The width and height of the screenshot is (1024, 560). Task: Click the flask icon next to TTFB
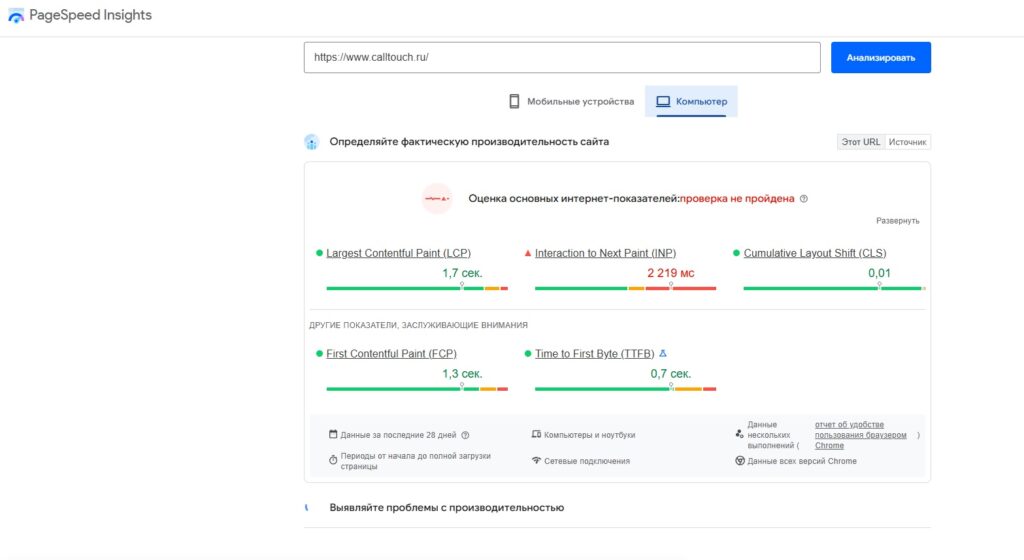pos(663,353)
